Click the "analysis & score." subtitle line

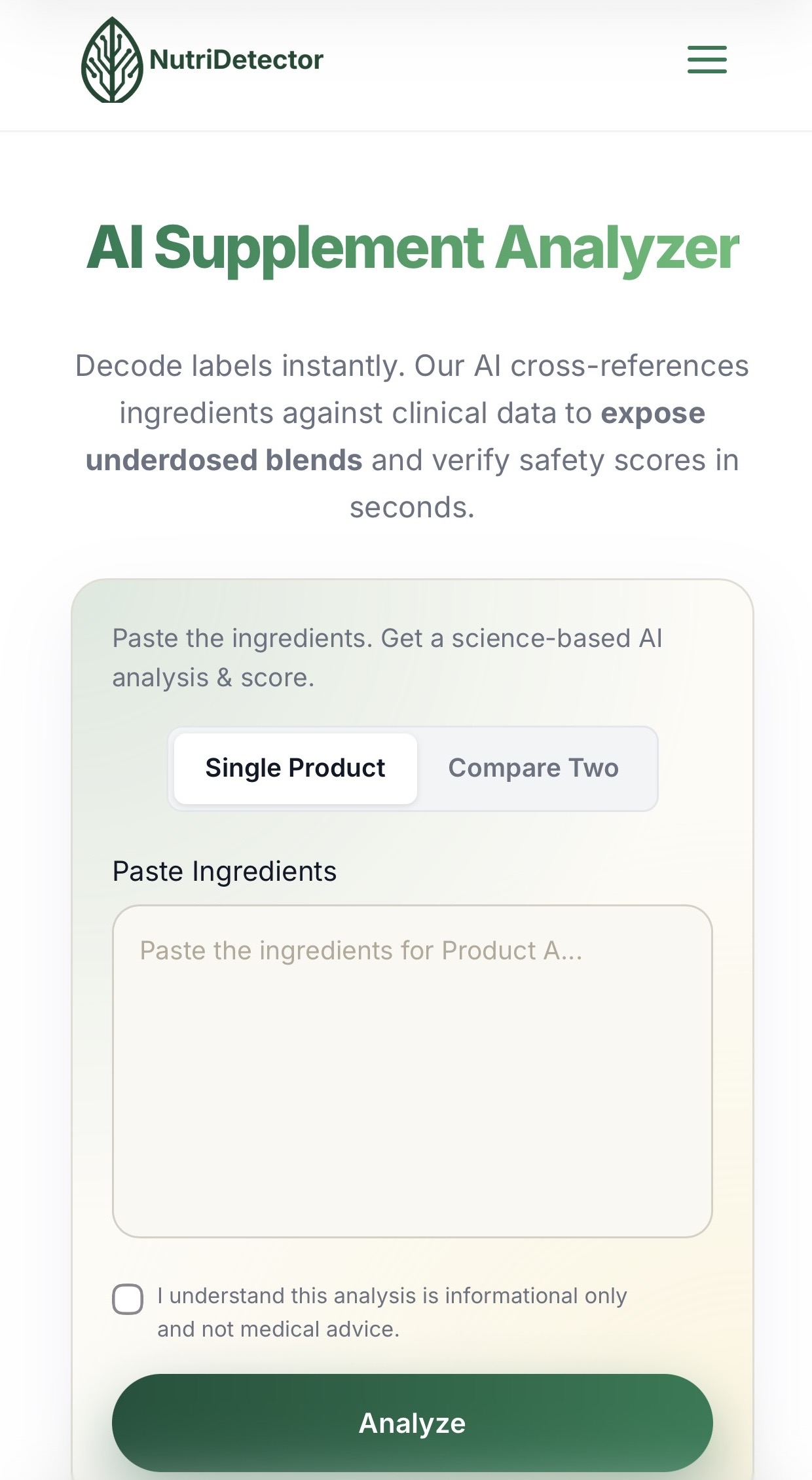[x=213, y=678]
